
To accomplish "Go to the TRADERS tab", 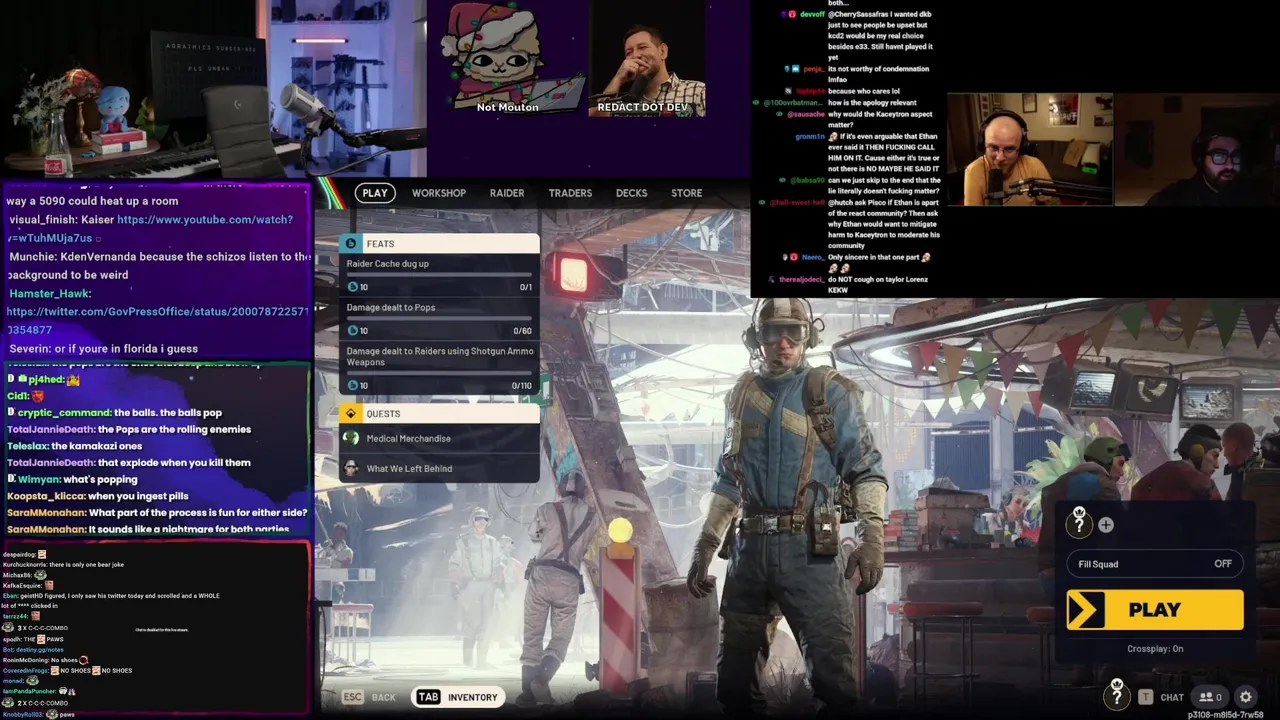I will (x=570, y=193).
